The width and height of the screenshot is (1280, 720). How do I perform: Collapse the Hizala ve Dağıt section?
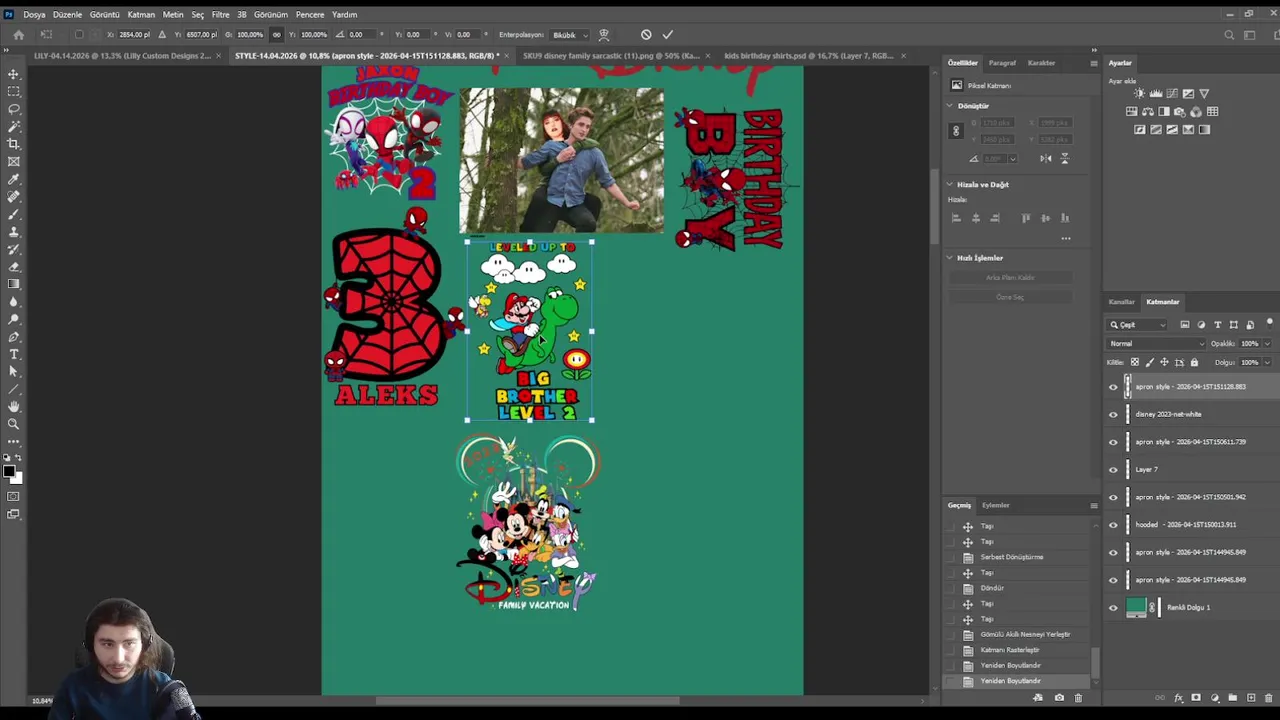[x=950, y=184]
